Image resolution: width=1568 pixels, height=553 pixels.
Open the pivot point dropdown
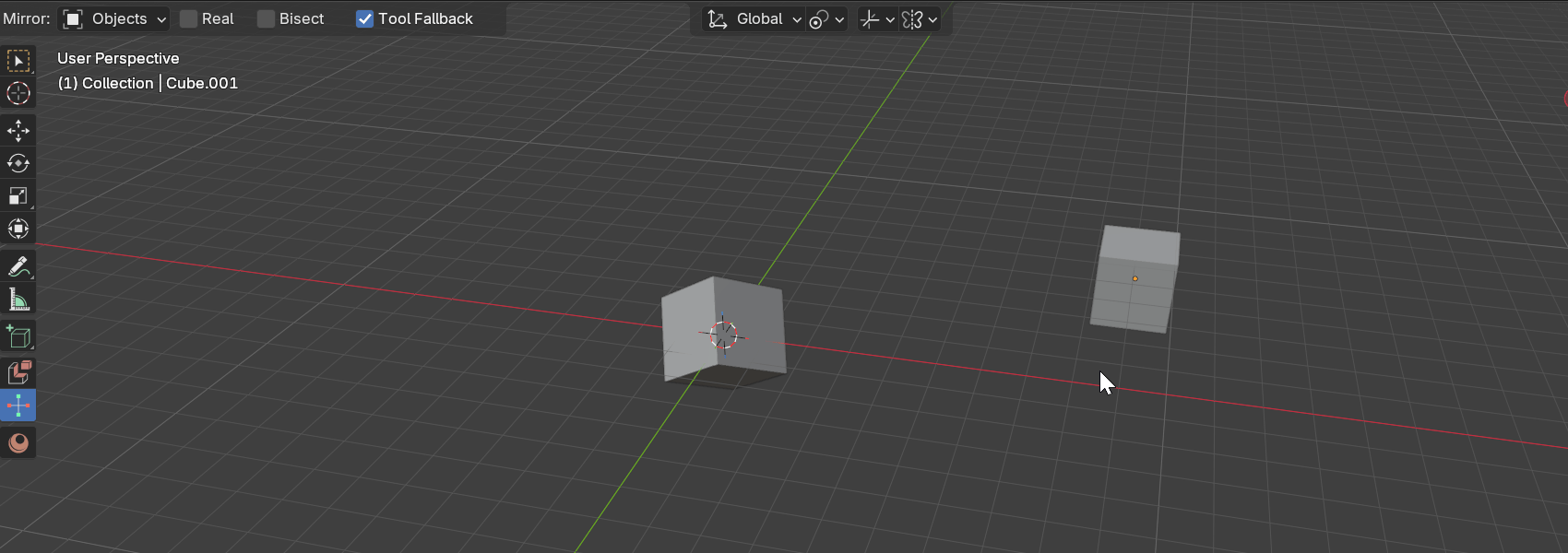[826, 18]
